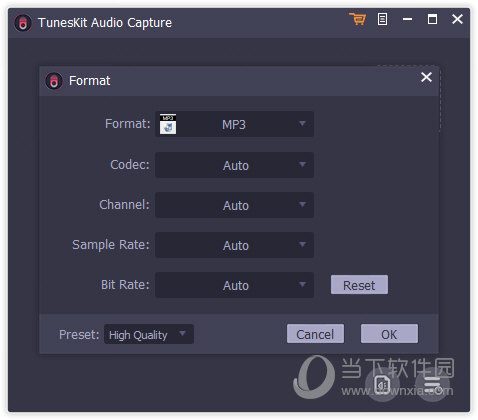Click the TunesKit app logo in title bar

click(23, 23)
